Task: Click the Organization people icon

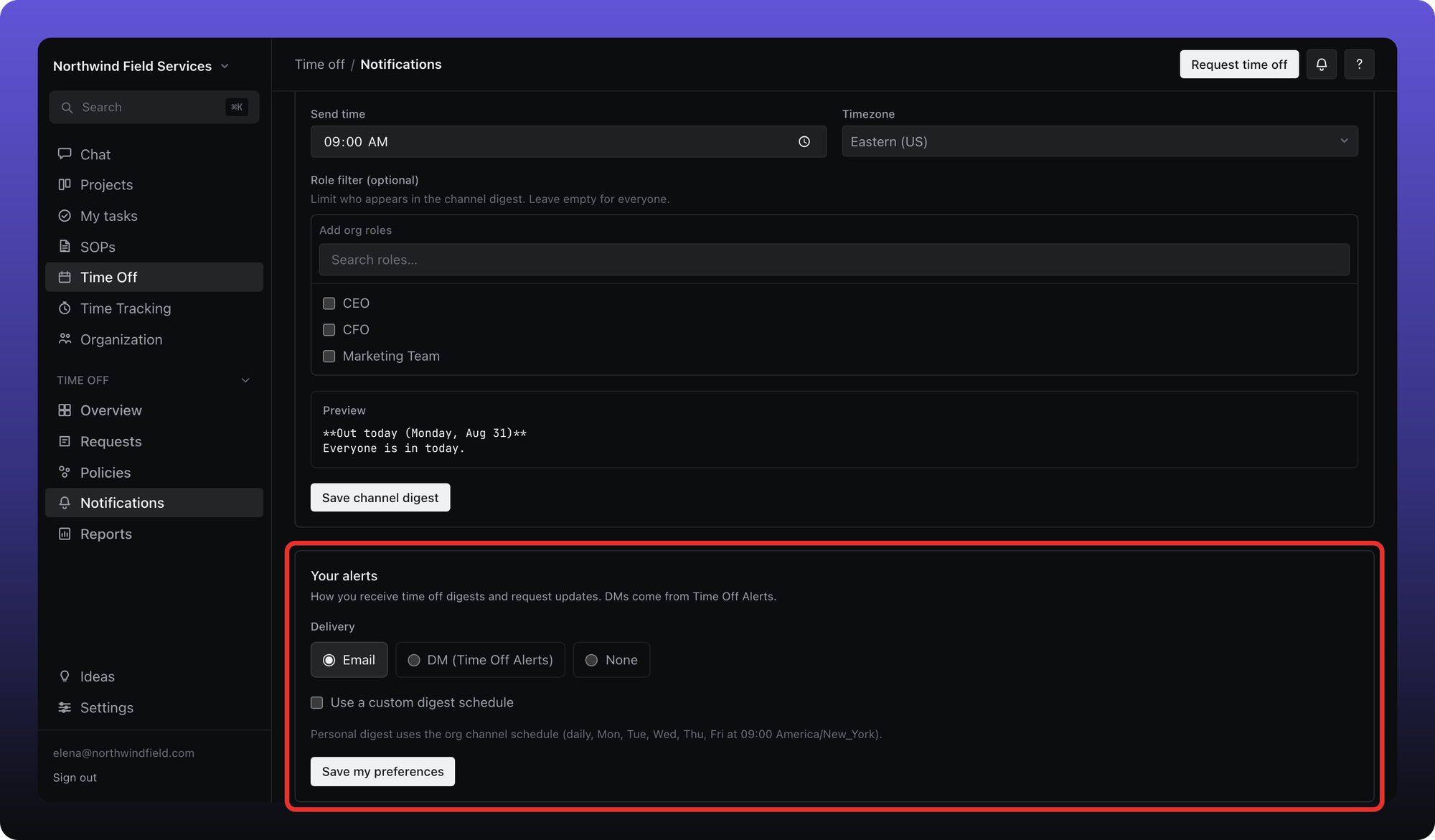Action: [x=65, y=339]
